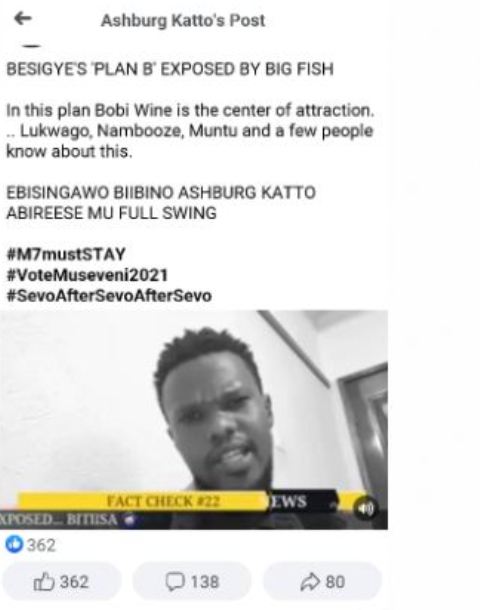This screenshot has height=610, width=480.
Task: Open the #VoteMuseveni2021 hashtag
Action: (87, 275)
